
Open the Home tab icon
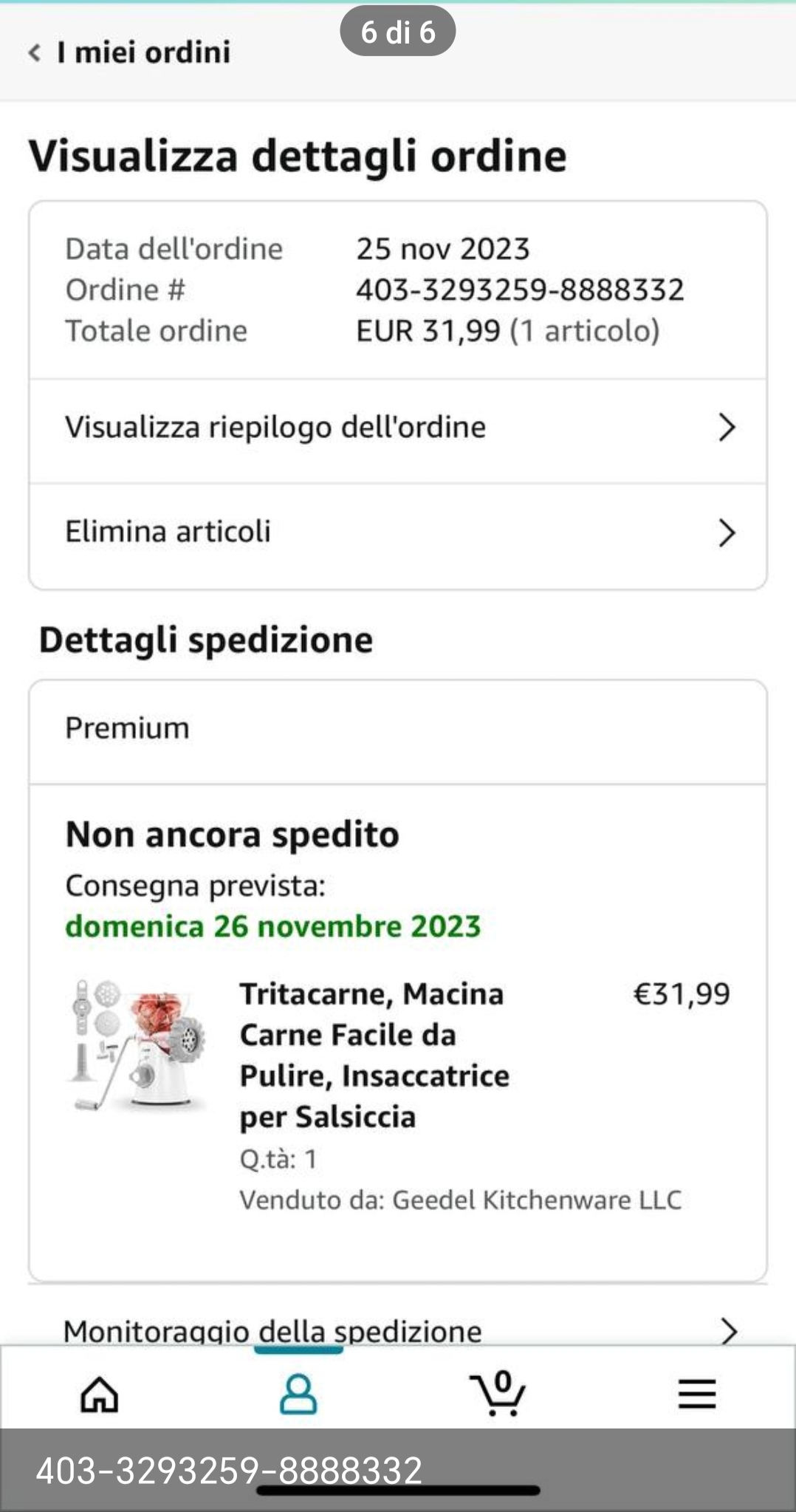(100, 1395)
